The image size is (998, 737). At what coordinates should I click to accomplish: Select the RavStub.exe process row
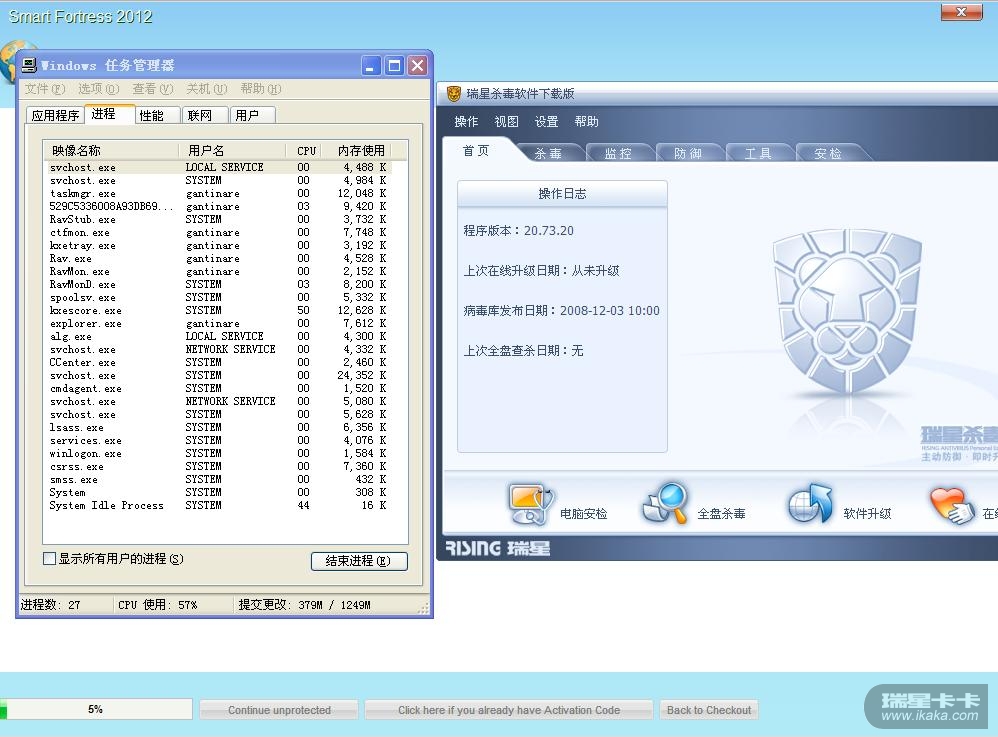(x=218, y=220)
